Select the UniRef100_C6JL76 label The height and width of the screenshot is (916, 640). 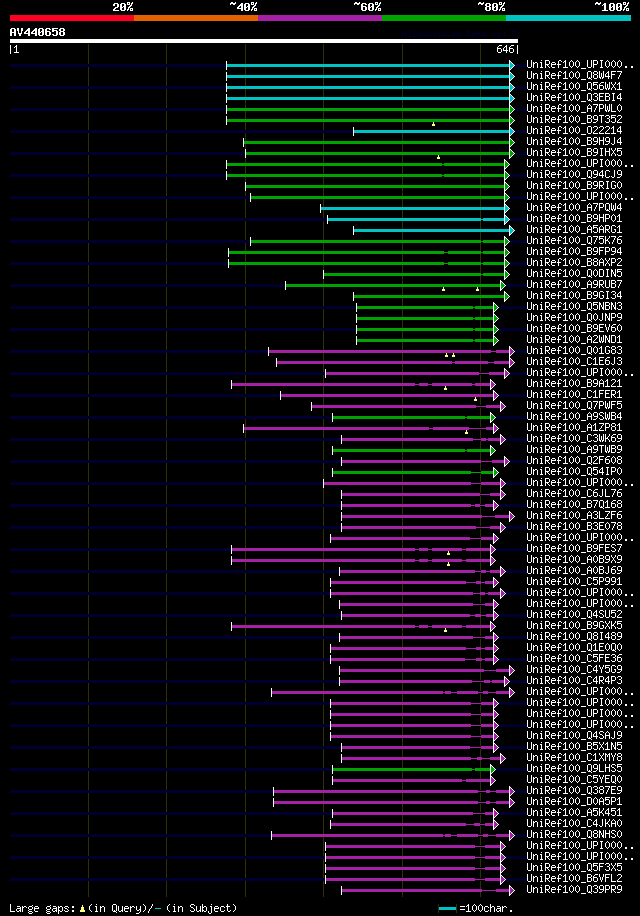pyautogui.click(x=574, y=494)
